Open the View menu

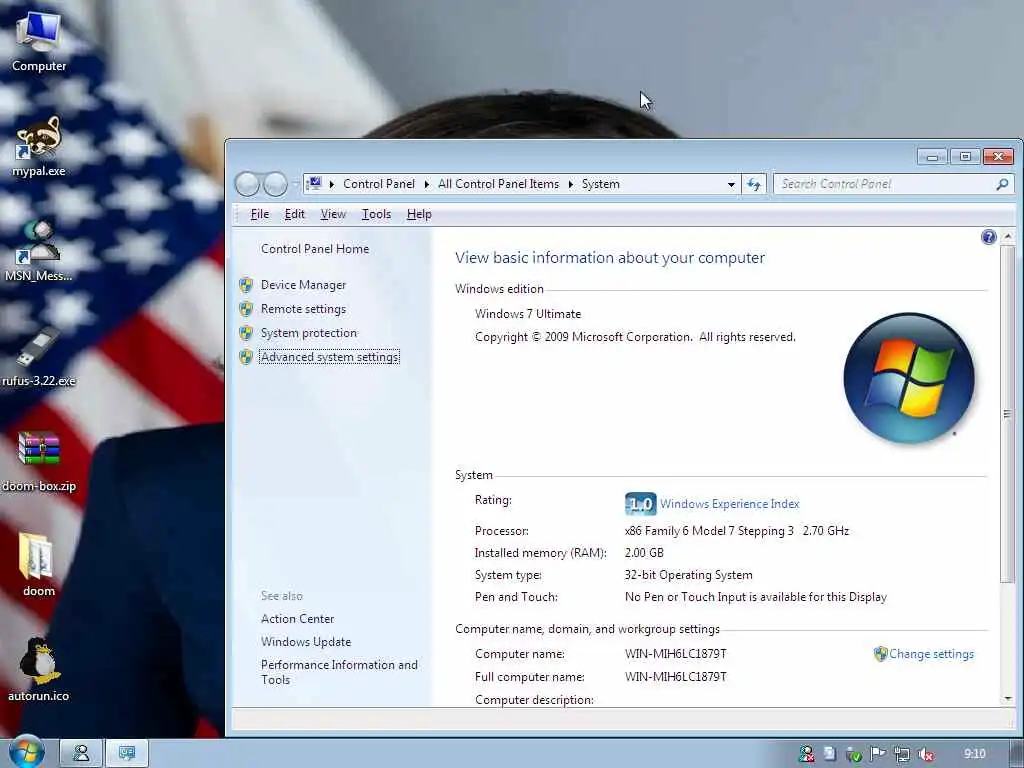(333, 214)
